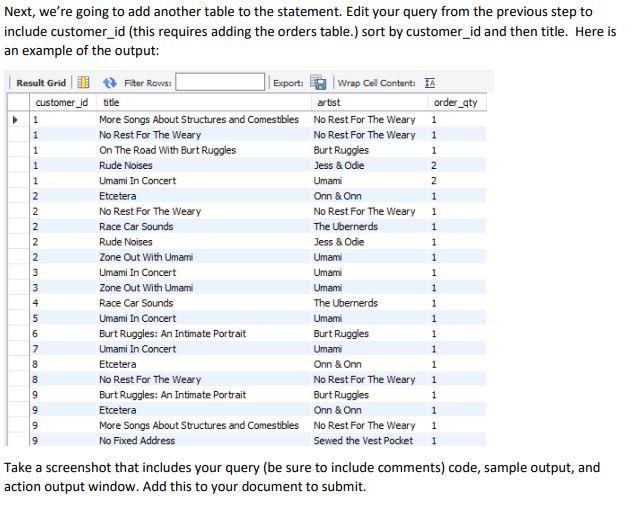
Task: Select 'Etcetera' in customer 8 row
Action: pyautogui.click(x=118, y=364)
